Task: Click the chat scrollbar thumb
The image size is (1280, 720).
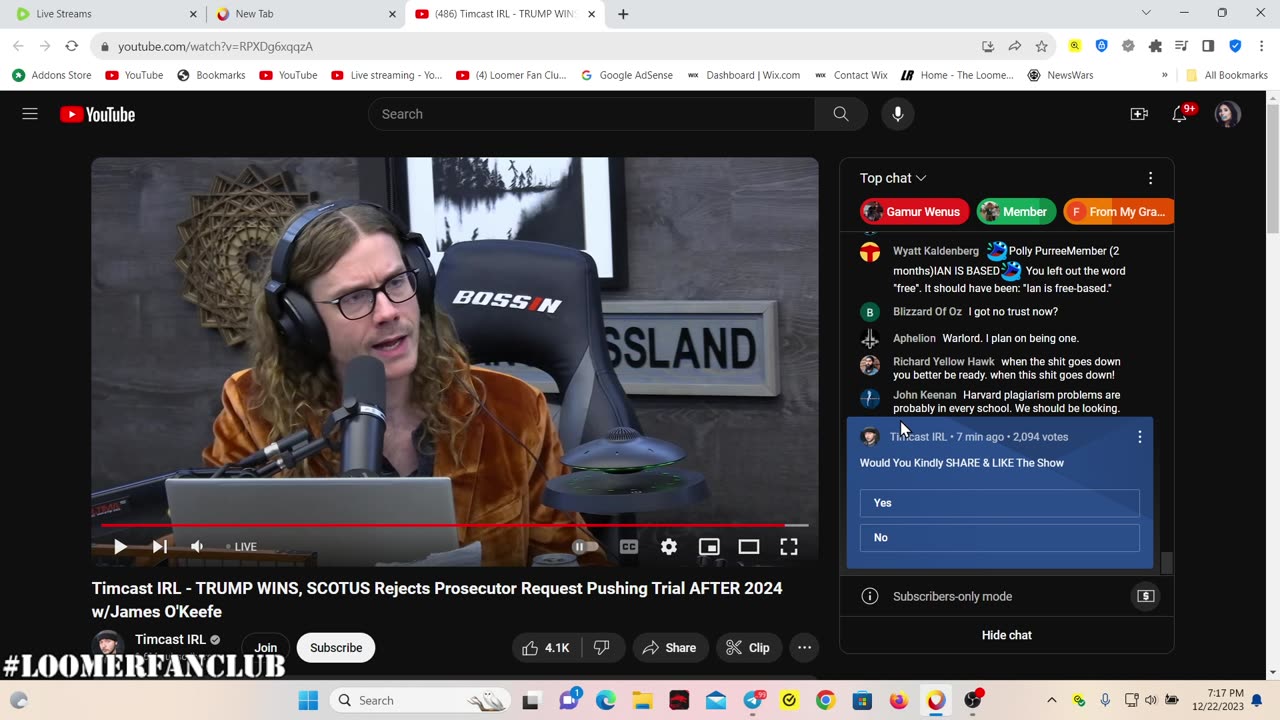Action: [1166, 563]
